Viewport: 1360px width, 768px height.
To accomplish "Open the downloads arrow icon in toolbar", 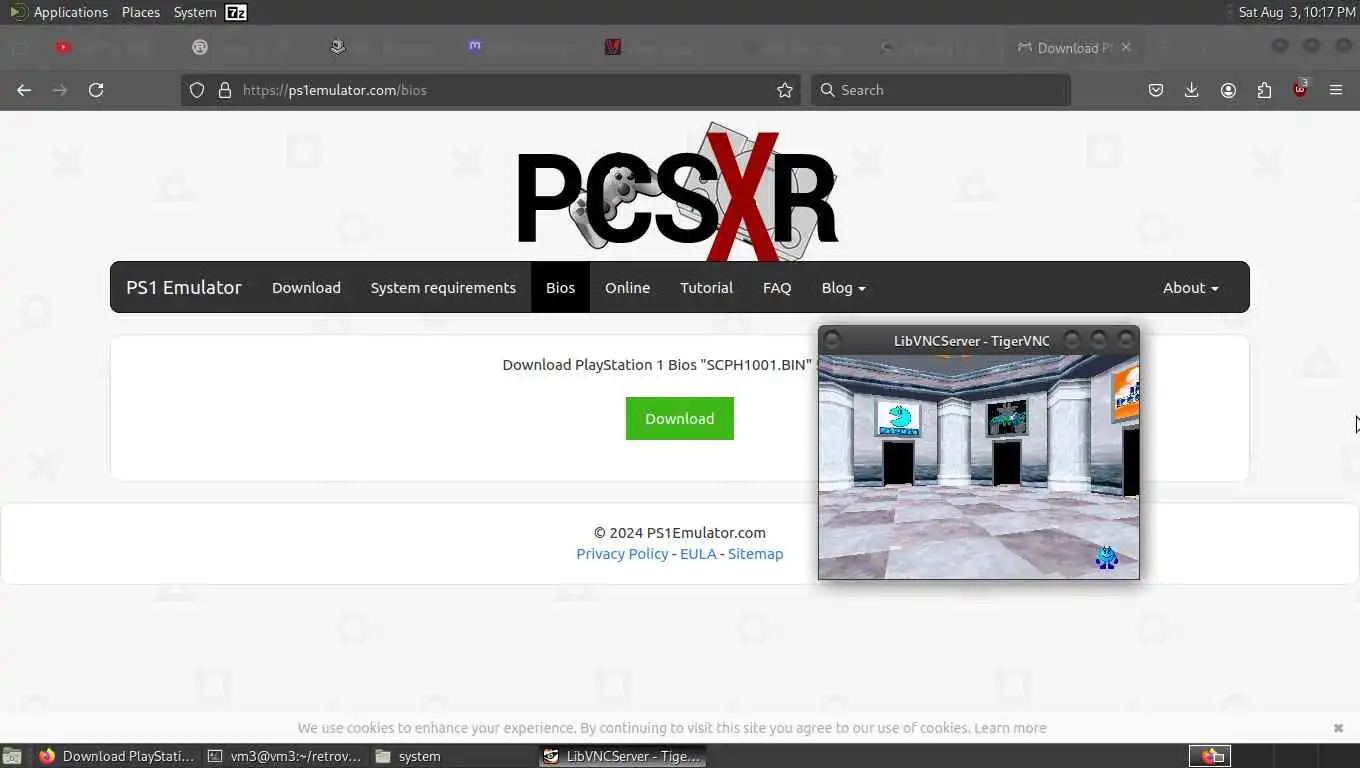I will point(1192,90).
